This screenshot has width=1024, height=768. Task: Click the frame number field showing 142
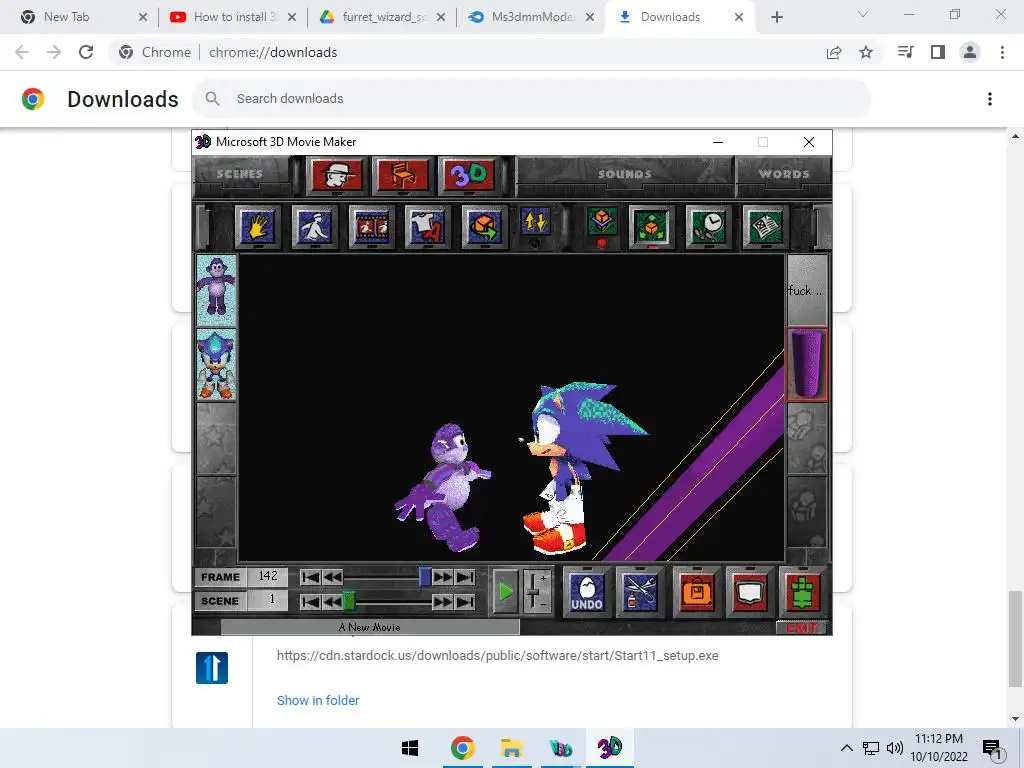click(x=268, y=577)
